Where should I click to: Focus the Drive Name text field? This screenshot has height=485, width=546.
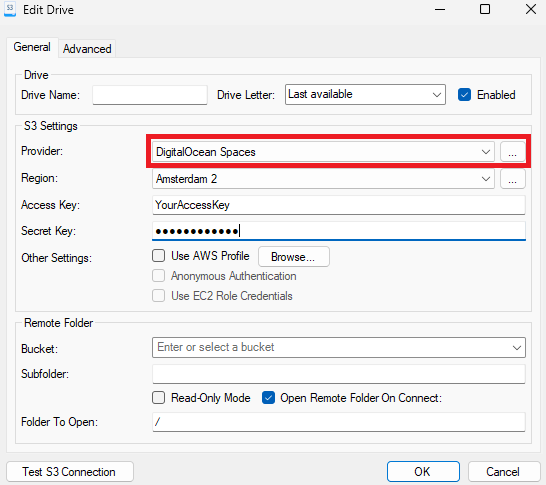click(150, 95)
